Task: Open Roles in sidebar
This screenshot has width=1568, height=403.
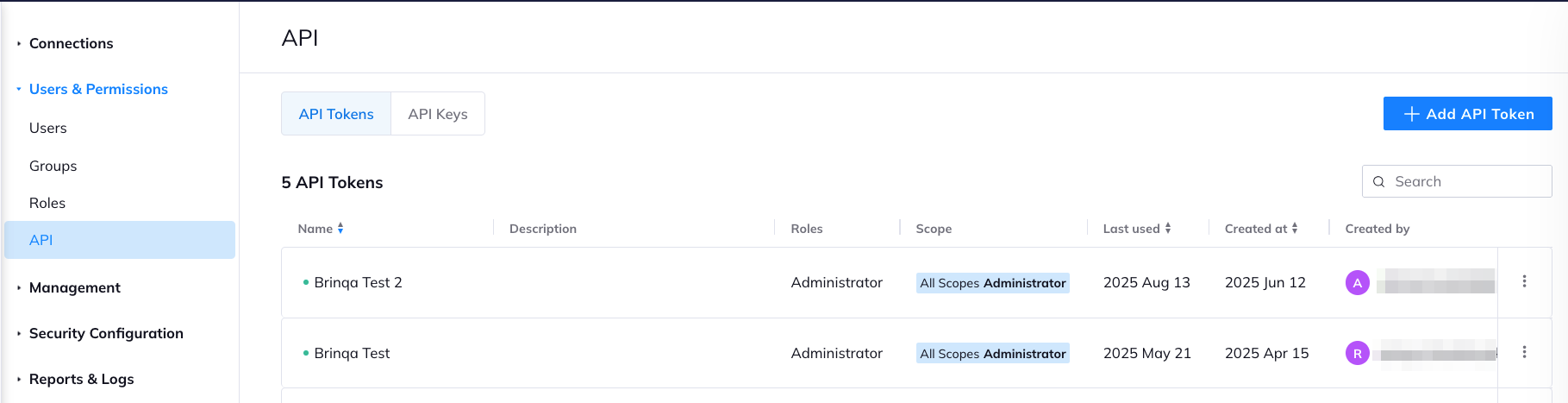Action: 47,203
